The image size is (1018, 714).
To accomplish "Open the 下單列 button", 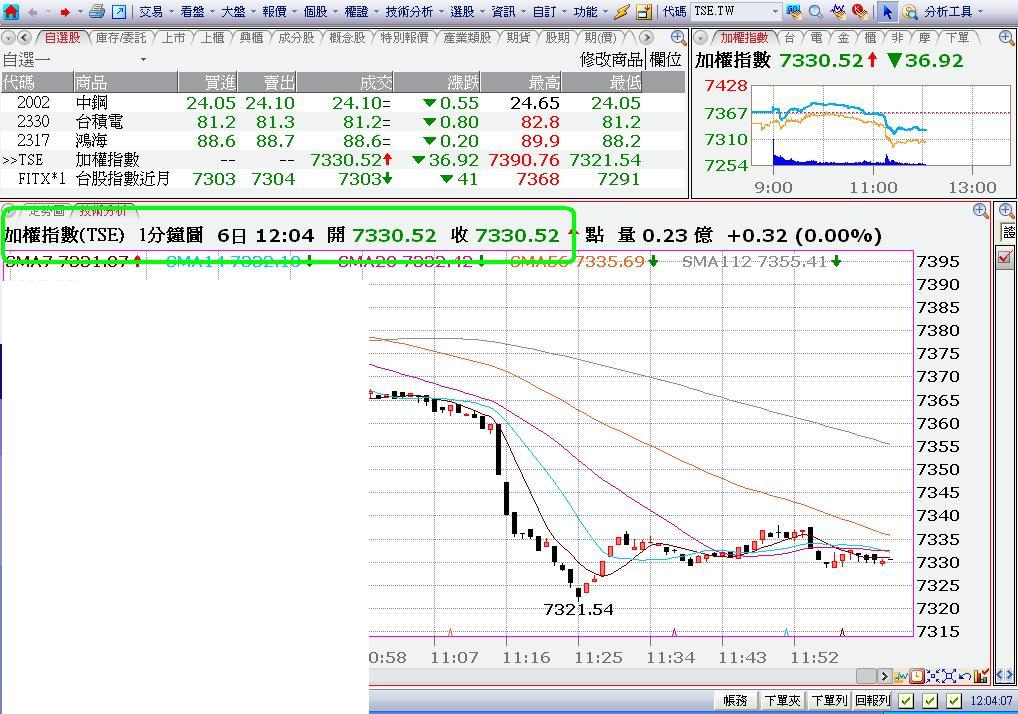I will 829,701.
